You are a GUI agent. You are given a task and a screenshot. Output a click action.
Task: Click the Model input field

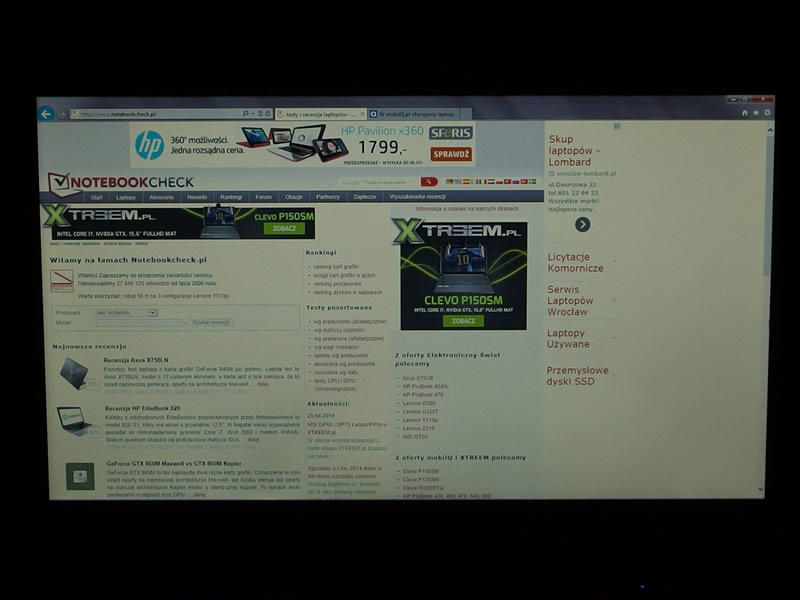(139, 322)
